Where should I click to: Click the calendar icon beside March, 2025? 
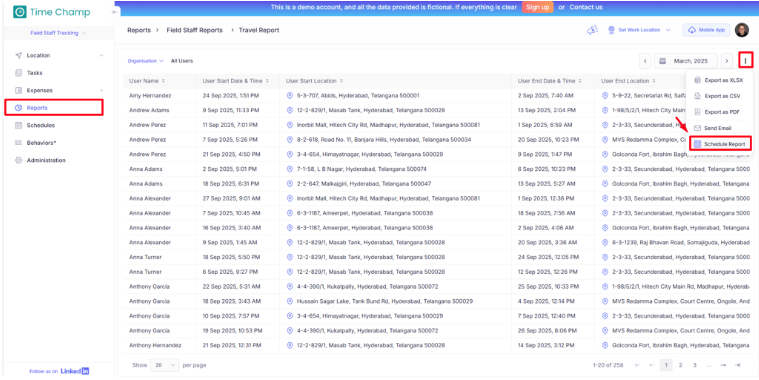click(x=663, y=61)
